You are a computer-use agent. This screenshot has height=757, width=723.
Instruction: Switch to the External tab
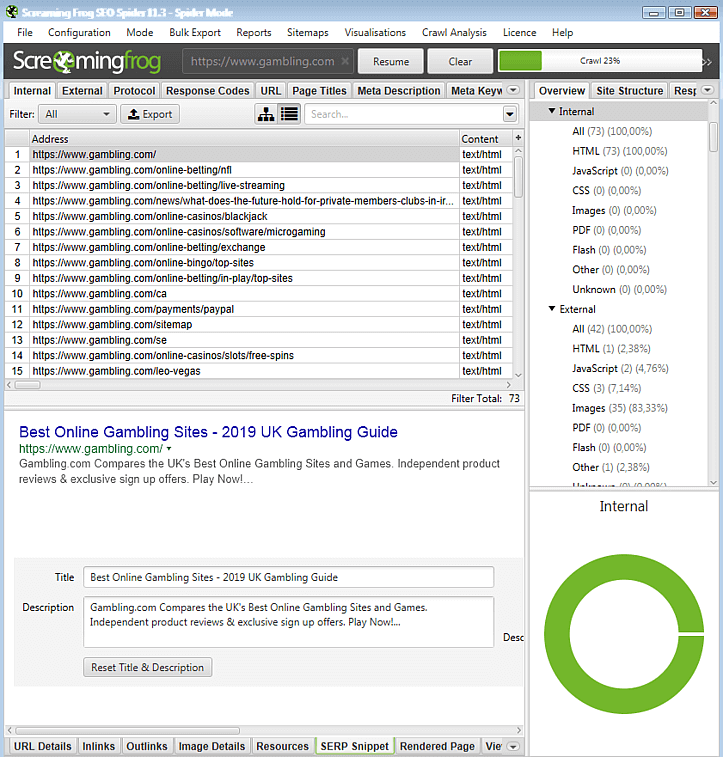point(82,91)
